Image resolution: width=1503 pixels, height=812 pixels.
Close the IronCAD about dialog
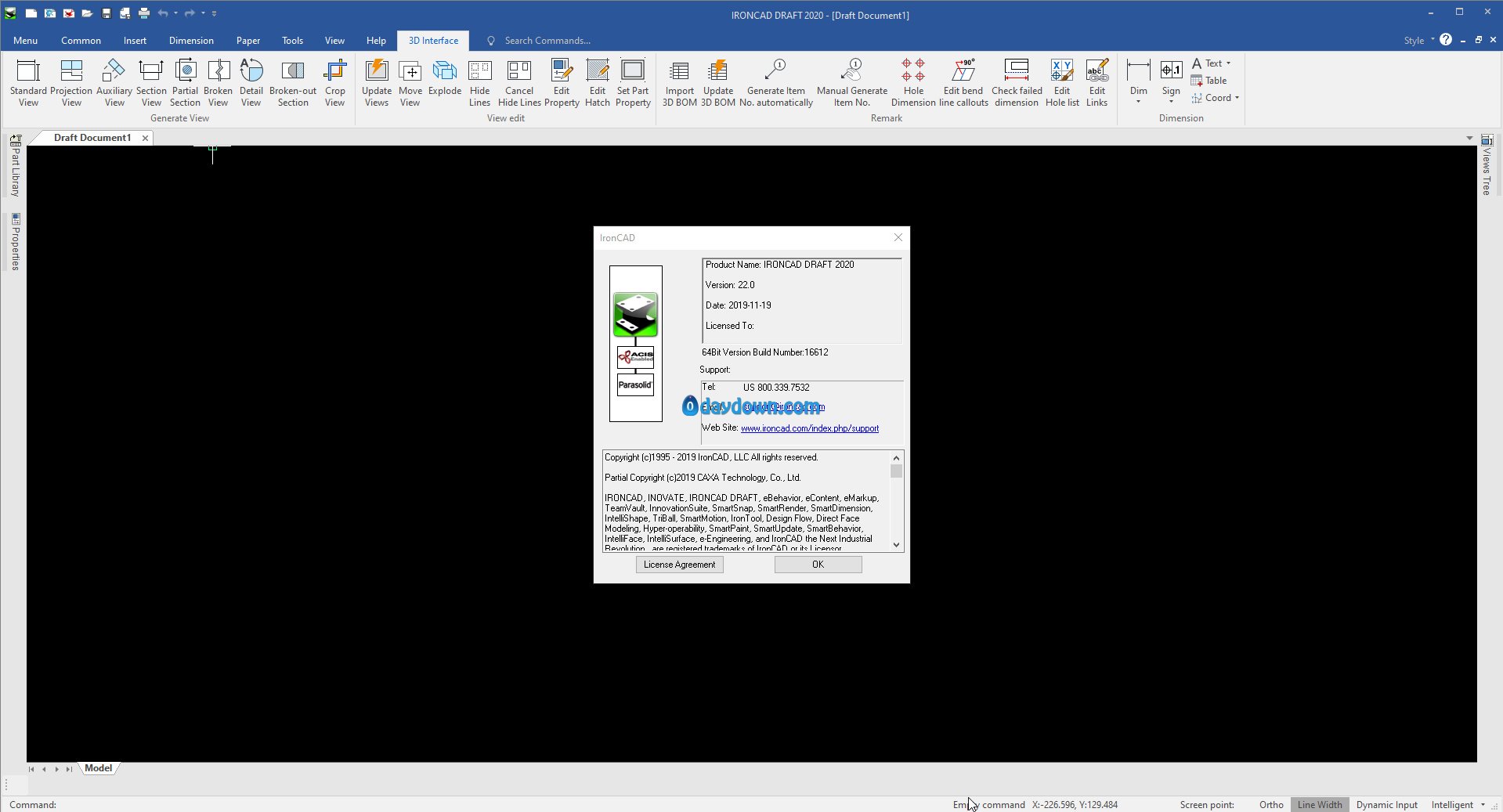(x=898, y=237)
